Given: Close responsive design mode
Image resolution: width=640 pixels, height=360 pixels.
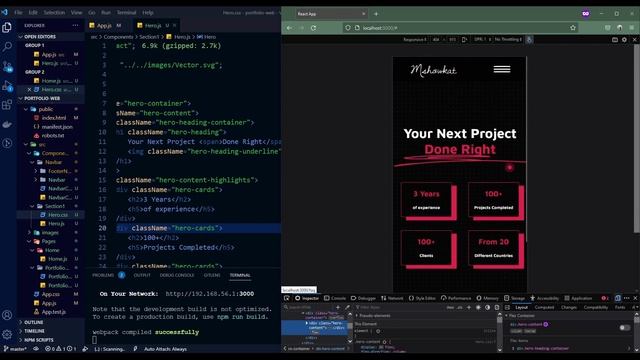Looking at the screenshot, I should (634, 40).
